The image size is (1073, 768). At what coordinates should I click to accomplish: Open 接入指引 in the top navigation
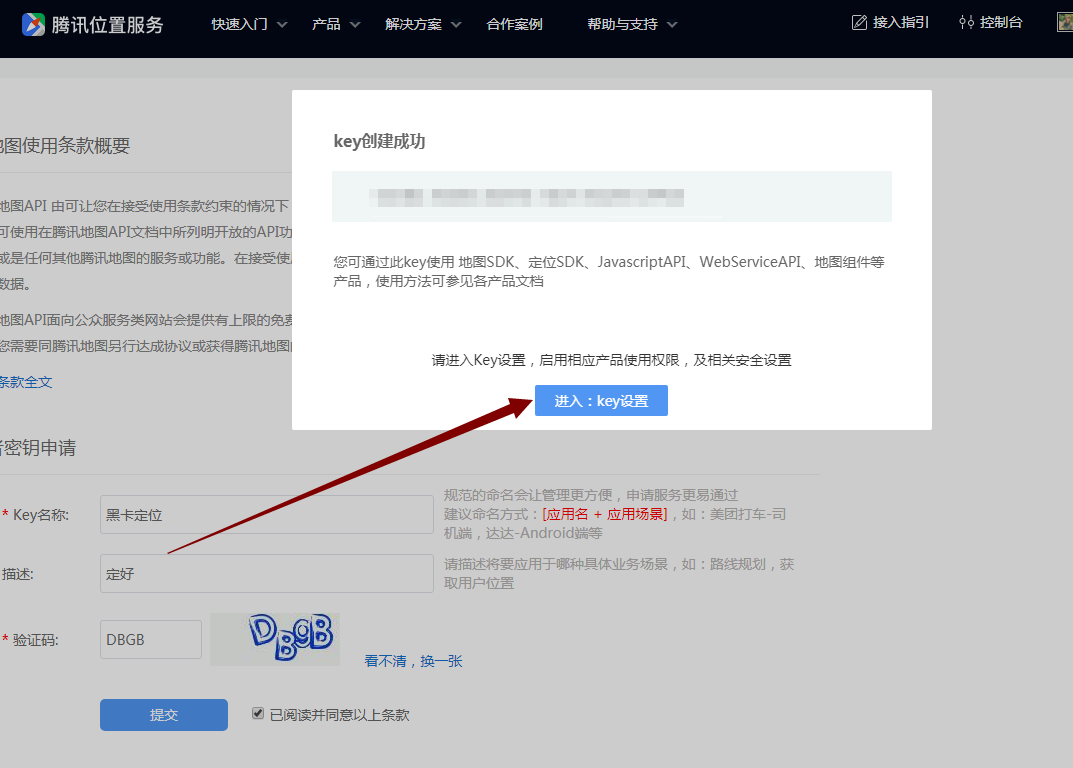900,22
